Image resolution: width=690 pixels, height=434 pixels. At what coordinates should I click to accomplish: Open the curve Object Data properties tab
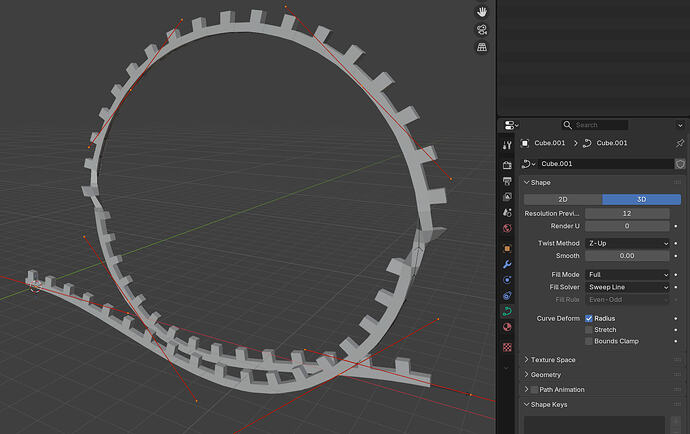tap(507, 311)
